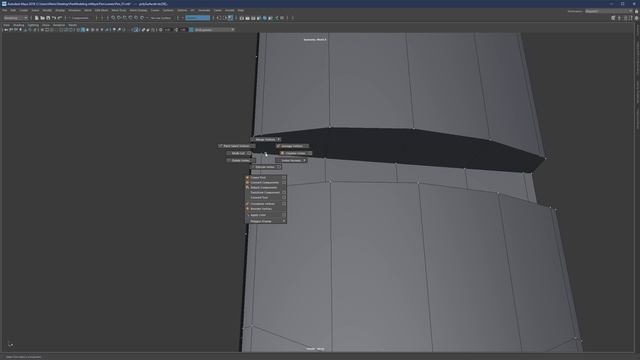Undo the last action with the undo arrow
Viewport: 640px width, 360px height.
(x=54, y=18)
